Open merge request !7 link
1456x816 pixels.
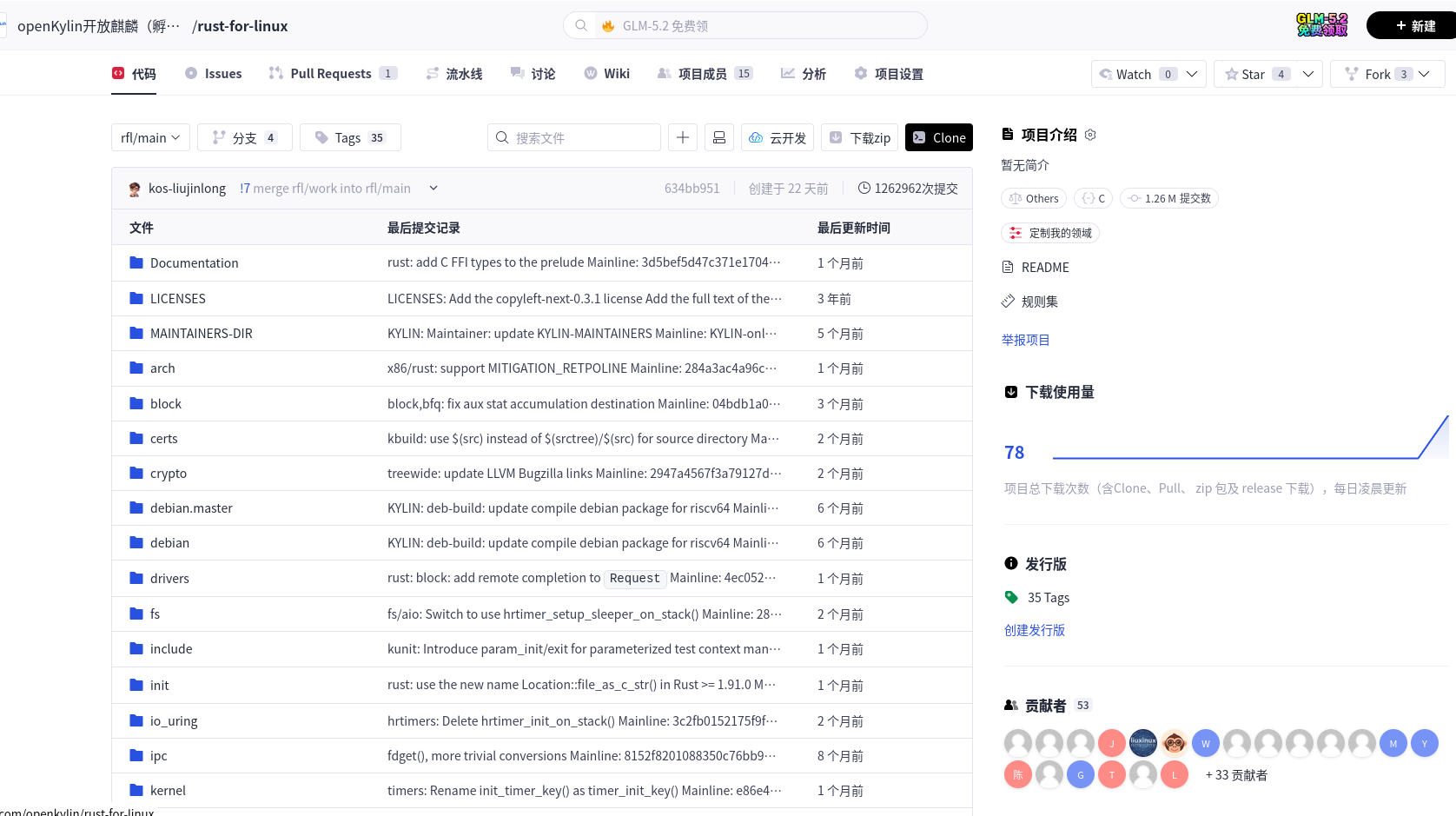pyautogui.click(x=245, y=189)
